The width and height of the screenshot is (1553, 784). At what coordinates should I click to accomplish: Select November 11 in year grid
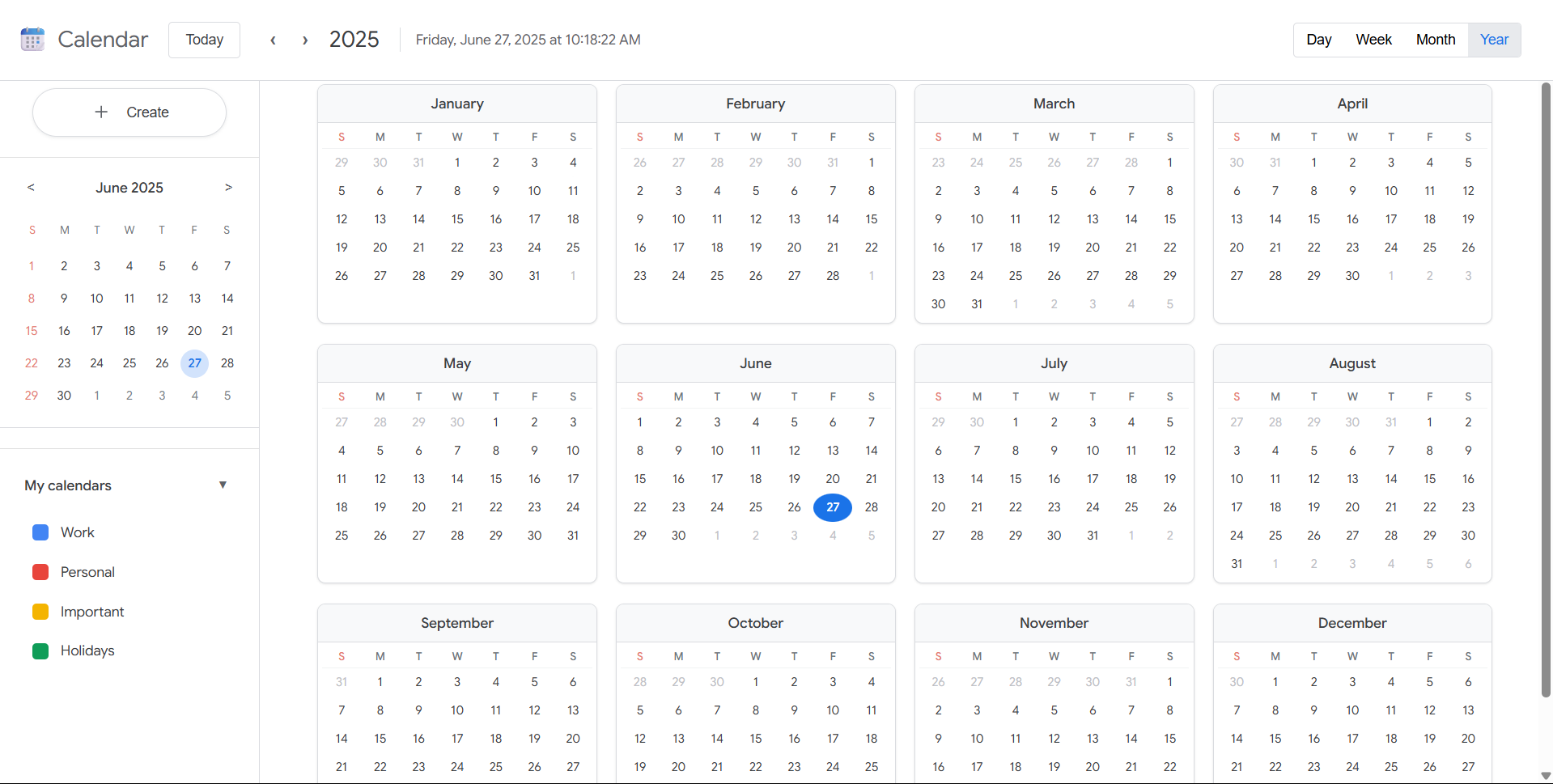coord(1016,739)
